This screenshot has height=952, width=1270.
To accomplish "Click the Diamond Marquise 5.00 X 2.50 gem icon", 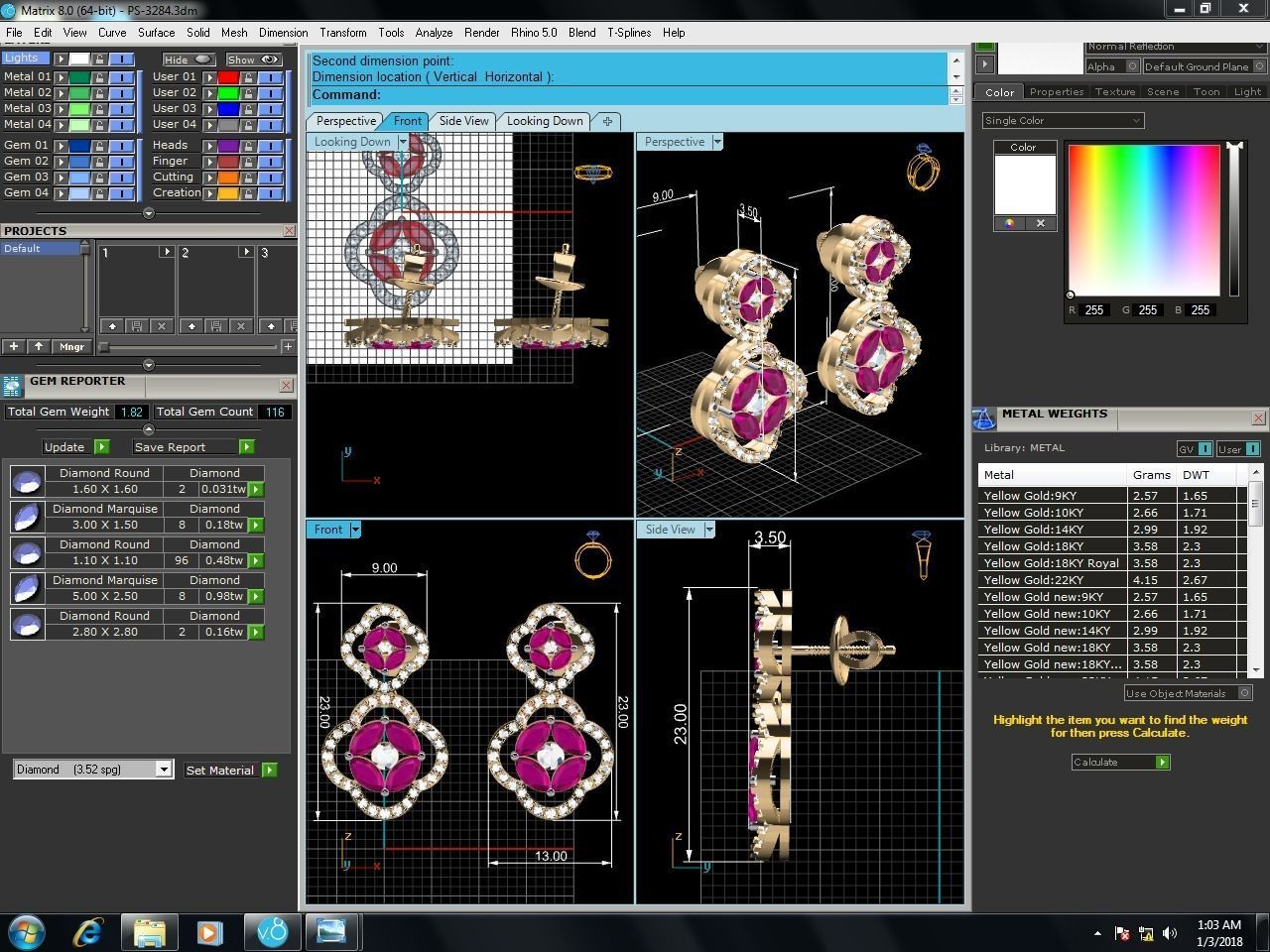I will pos(27,588).
